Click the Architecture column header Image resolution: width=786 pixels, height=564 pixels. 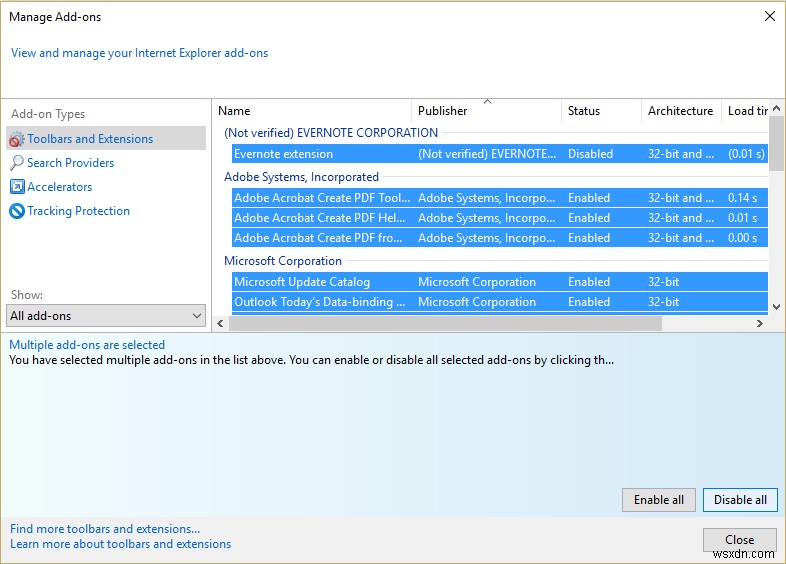(680, 111)
